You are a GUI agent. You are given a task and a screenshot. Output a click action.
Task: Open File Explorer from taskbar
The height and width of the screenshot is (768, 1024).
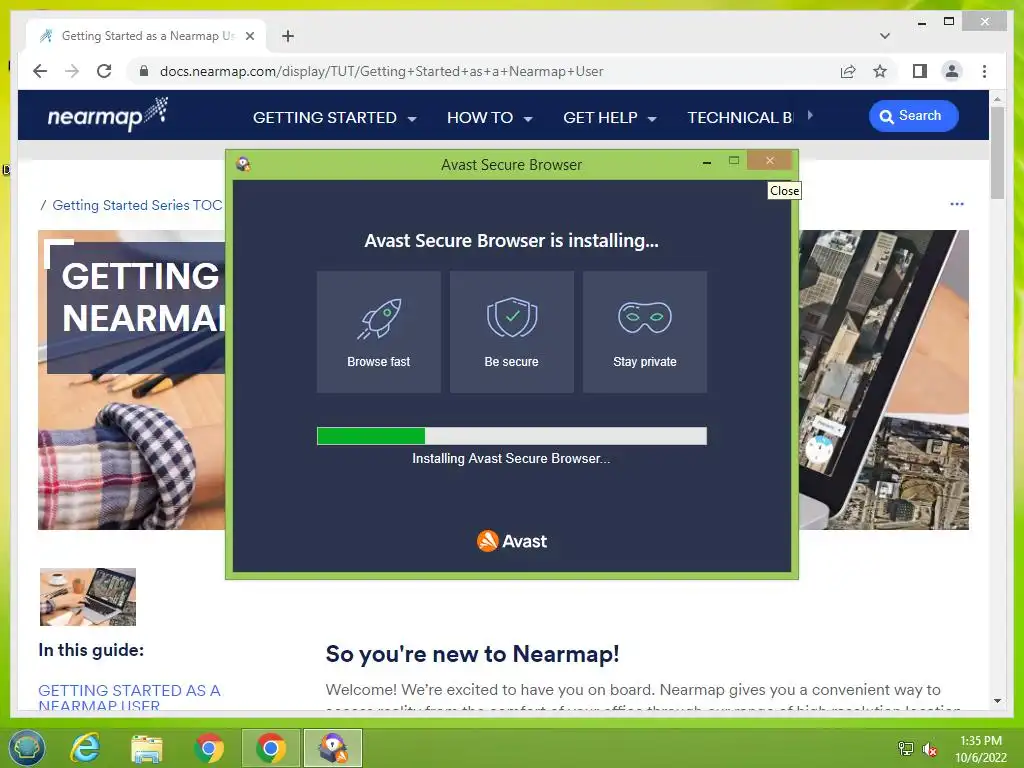point(147,748)
